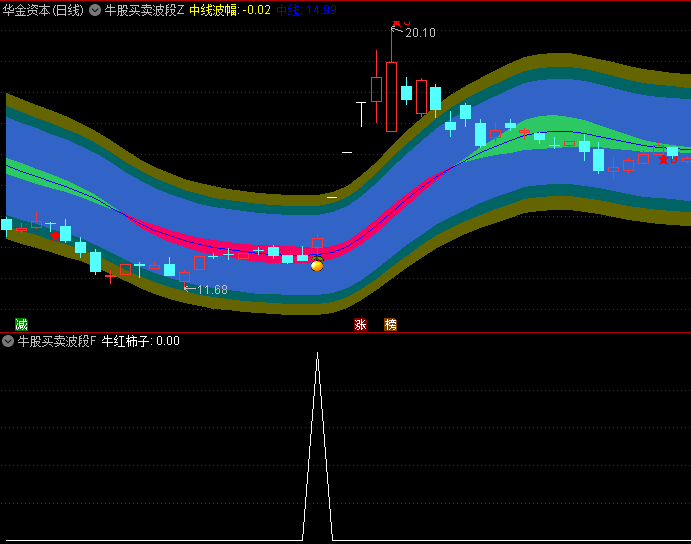Image resolution: width=691 pixels, height=544 pixels.
Task: Open dropdown arrow beside 牛股买卖波段Z indicator
Action: tap(95, 10)
